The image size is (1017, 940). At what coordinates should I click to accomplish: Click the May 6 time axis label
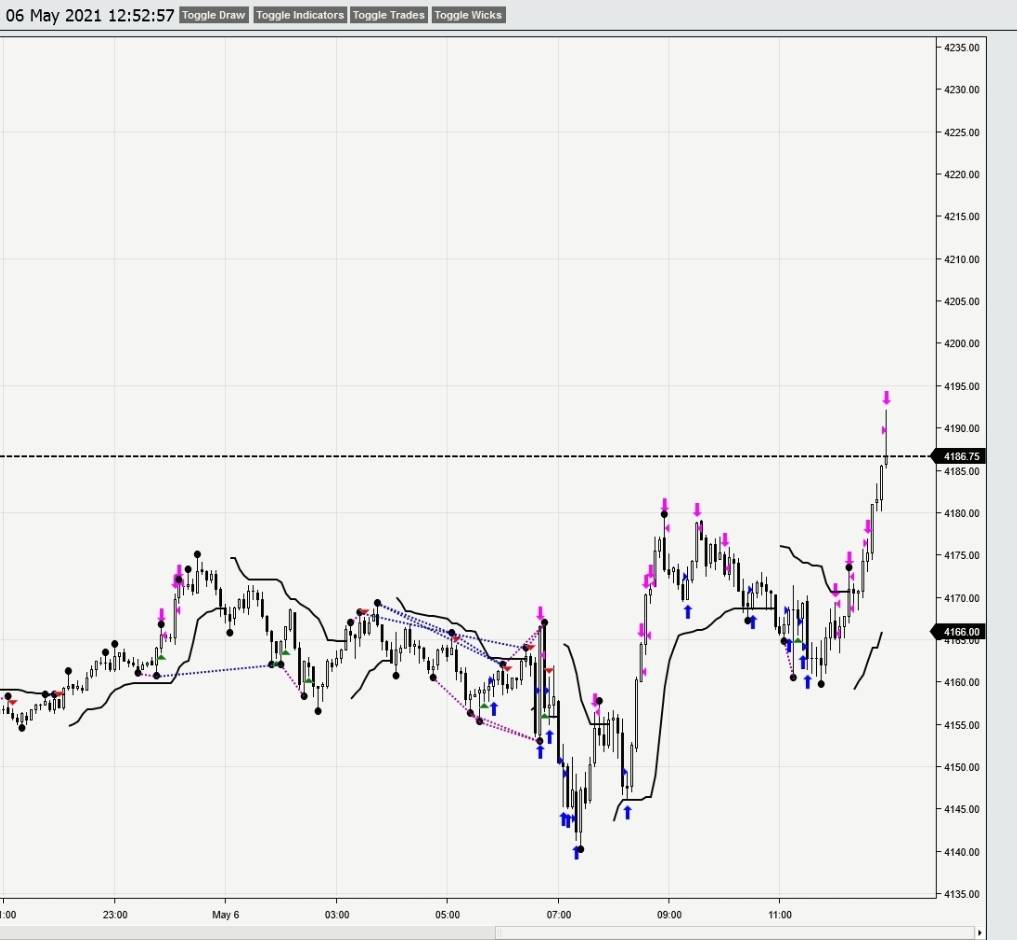(226, 915)
